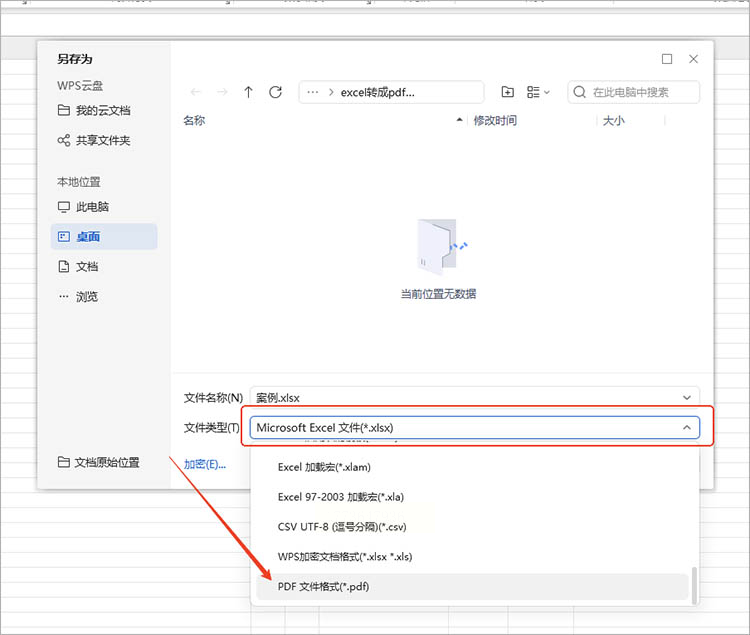Open the view mode options
Screen dimensions: 750x635
[538, 92]
